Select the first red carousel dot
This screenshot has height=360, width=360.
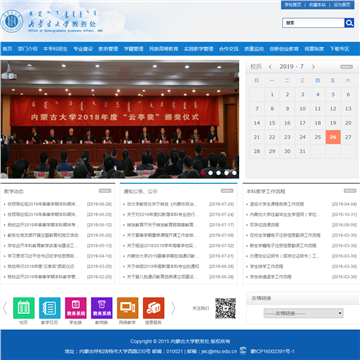[x=203, y=173]
